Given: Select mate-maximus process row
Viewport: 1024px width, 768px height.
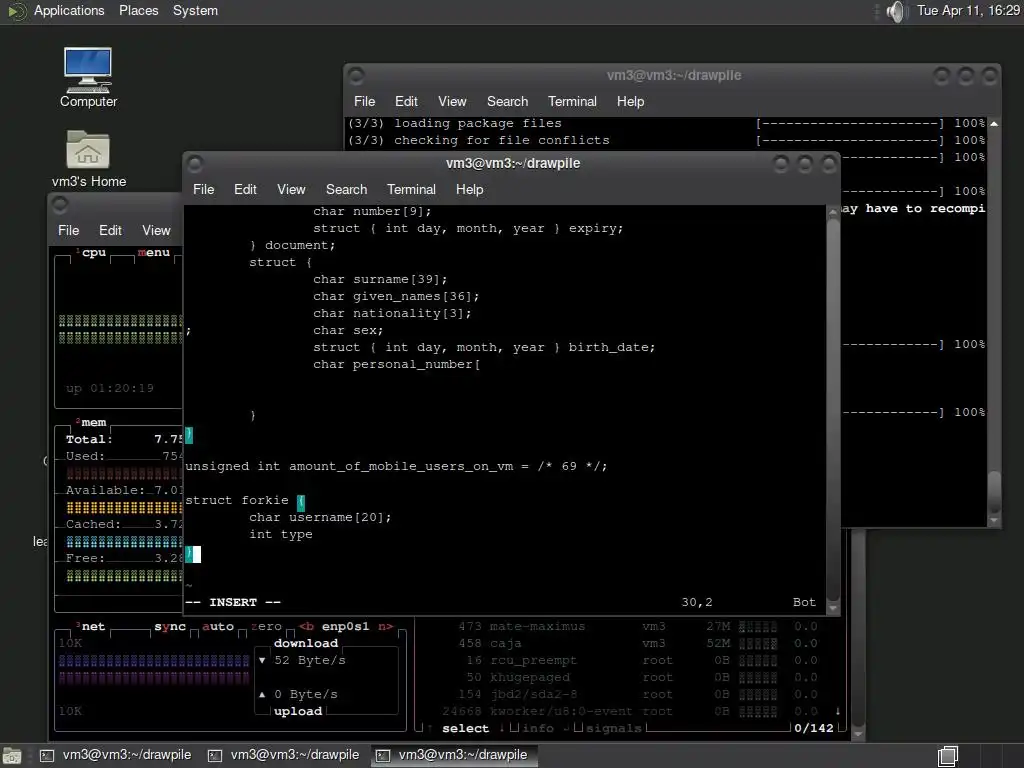Looking at the screenshot, I should pyautogui.click(x=632, y=626).
